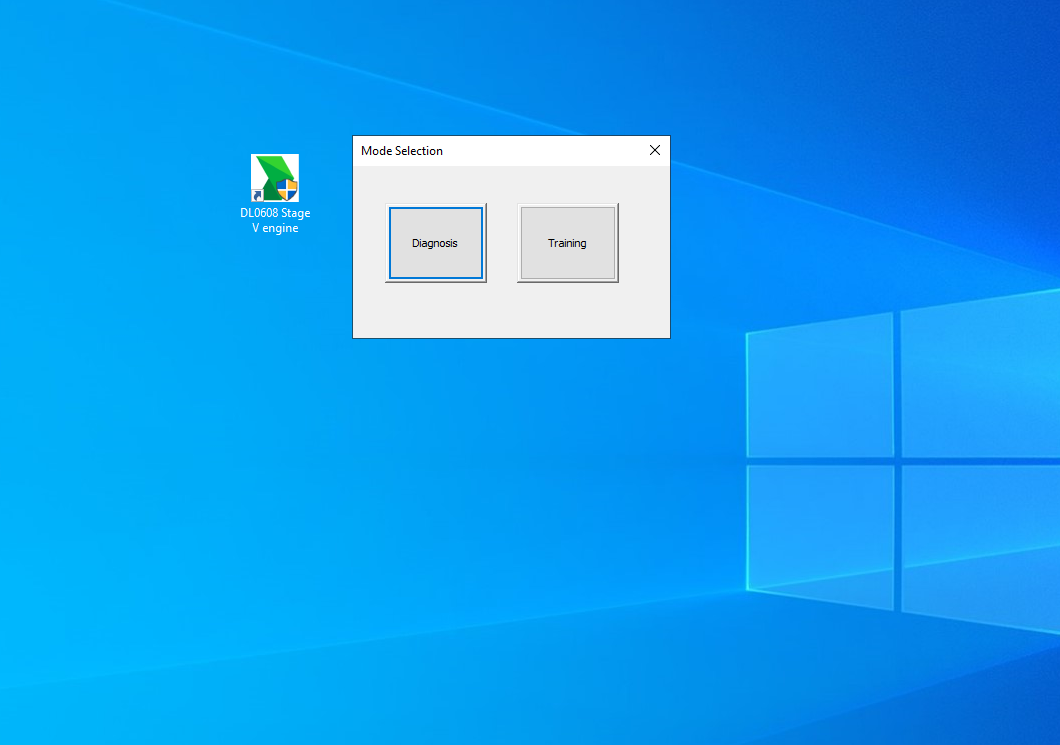The height and width of the screenshot is (745, 1060).
Task: Click empty desktop left of the DL0608 icon
Action: click(150, 190)
